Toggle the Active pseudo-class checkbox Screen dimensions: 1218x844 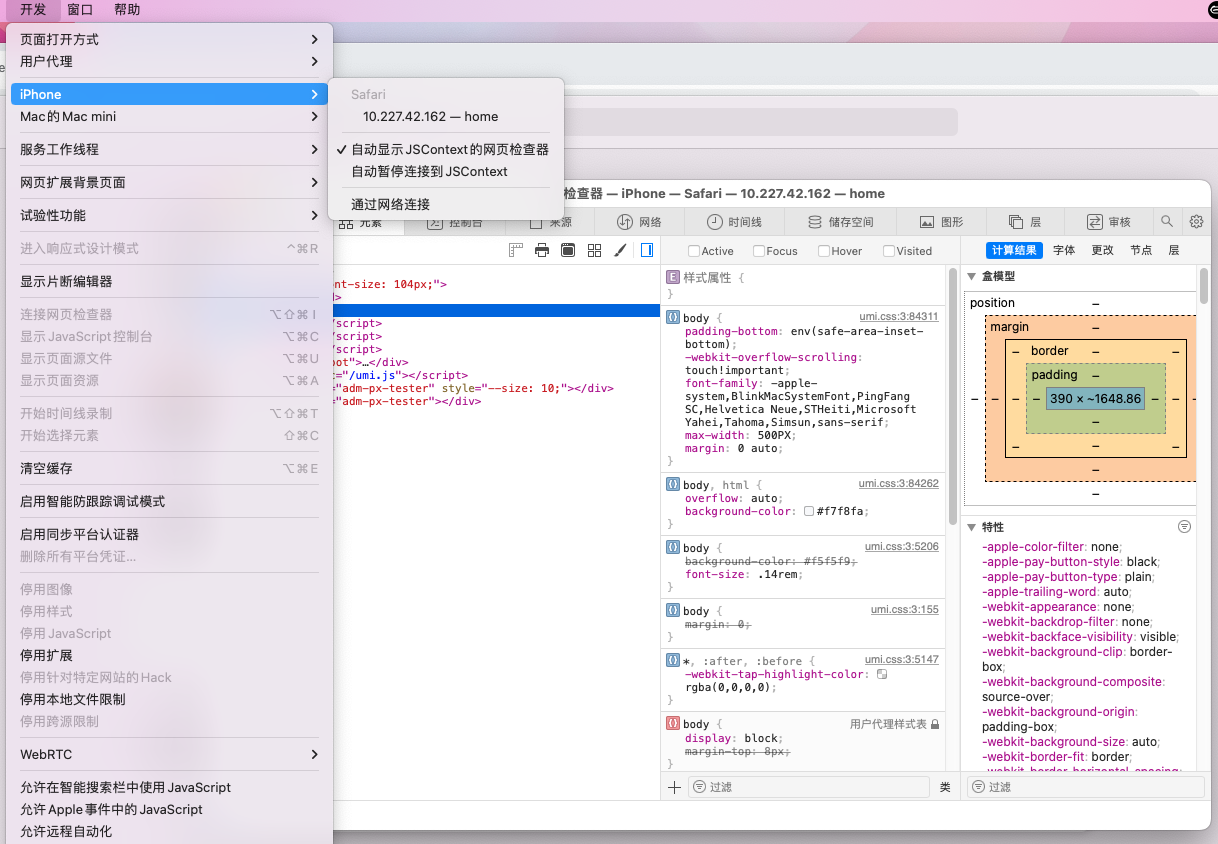[x=694, y=251]
